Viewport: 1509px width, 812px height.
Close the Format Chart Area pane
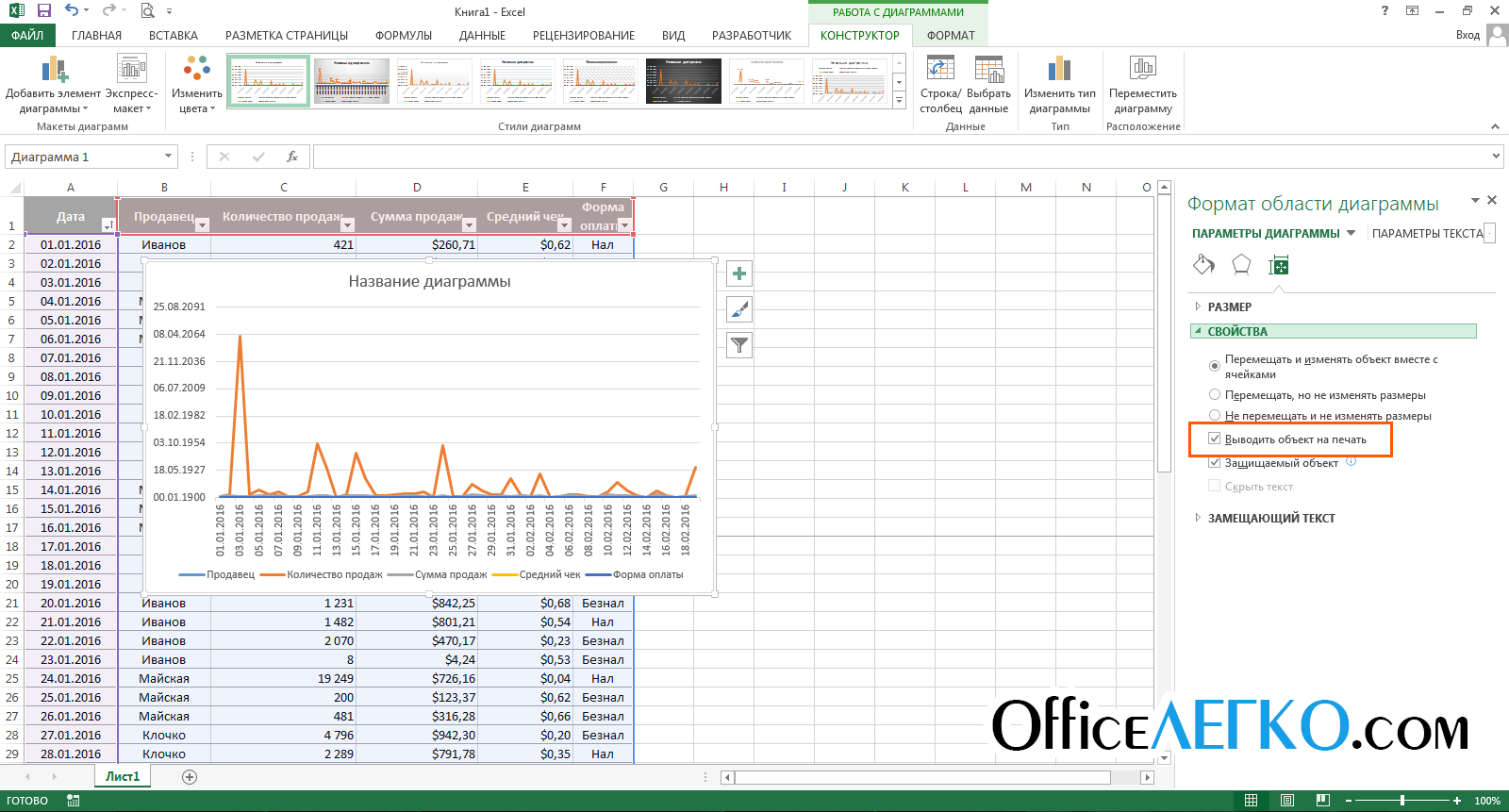(x=1492, y=200)
